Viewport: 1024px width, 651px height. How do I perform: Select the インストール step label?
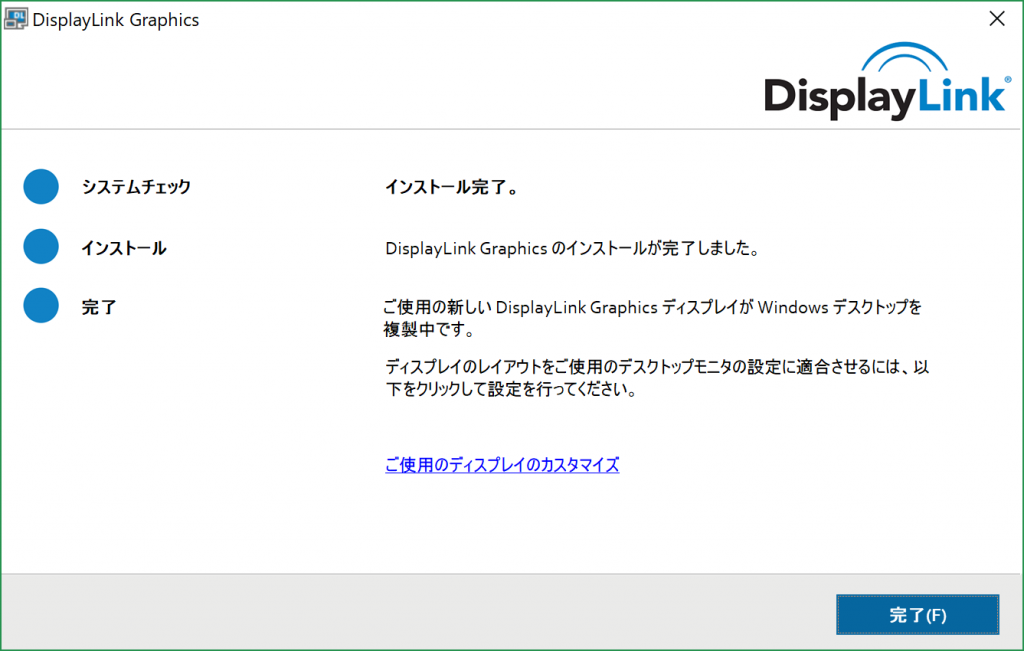pos(123,248)
